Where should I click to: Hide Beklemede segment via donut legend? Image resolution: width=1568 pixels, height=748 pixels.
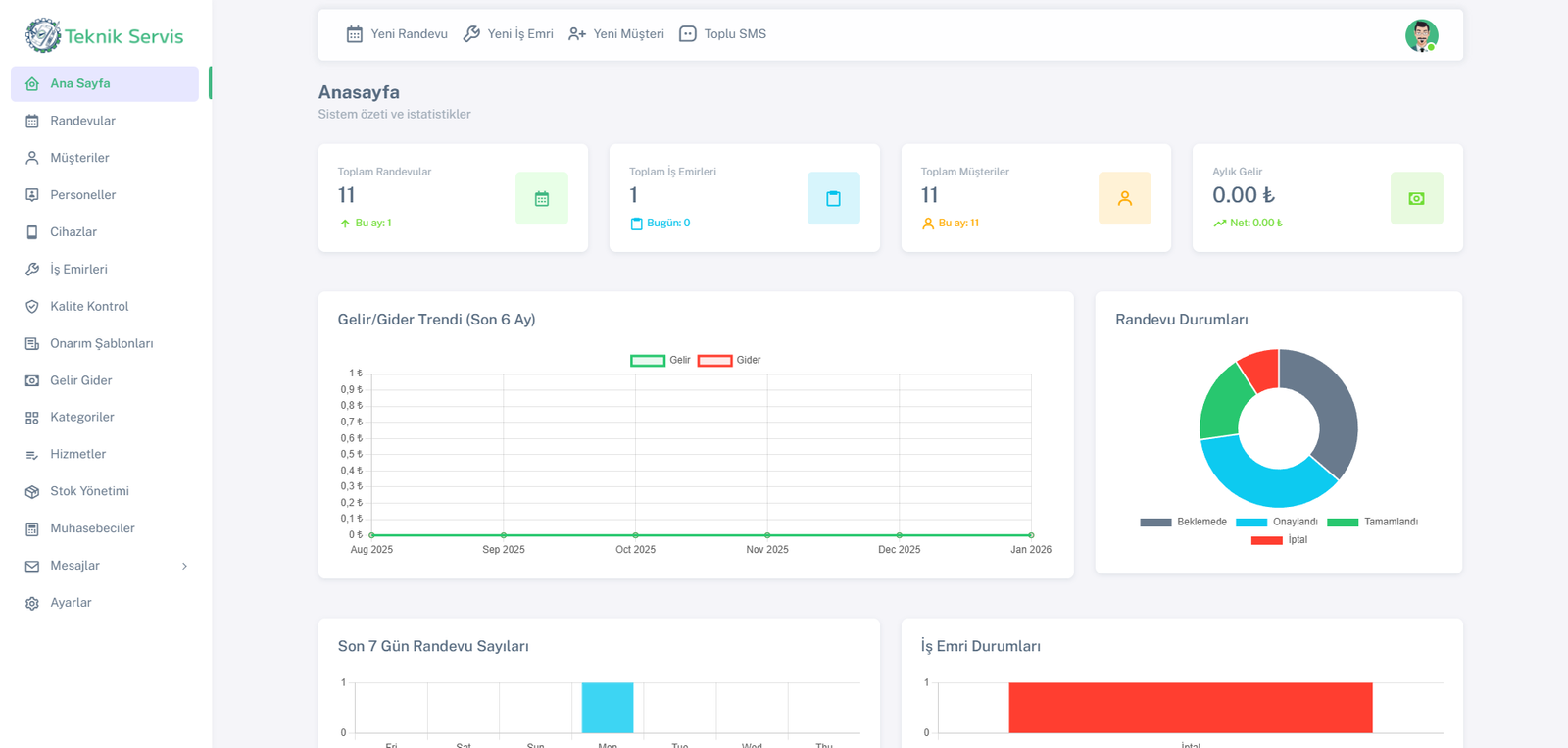[x=1155, y=523]
